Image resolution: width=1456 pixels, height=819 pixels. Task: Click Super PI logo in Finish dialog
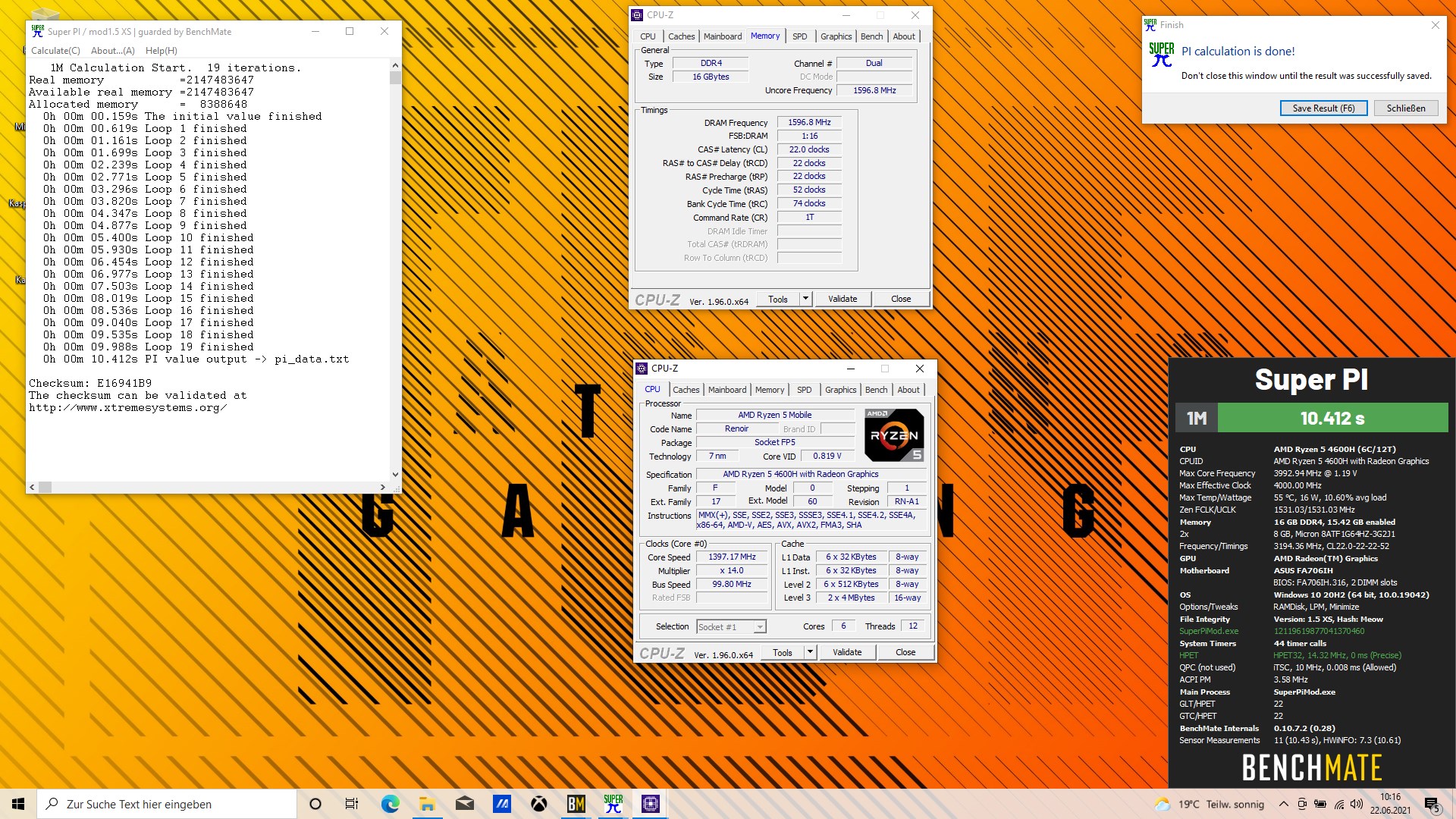click(1161, 55)
